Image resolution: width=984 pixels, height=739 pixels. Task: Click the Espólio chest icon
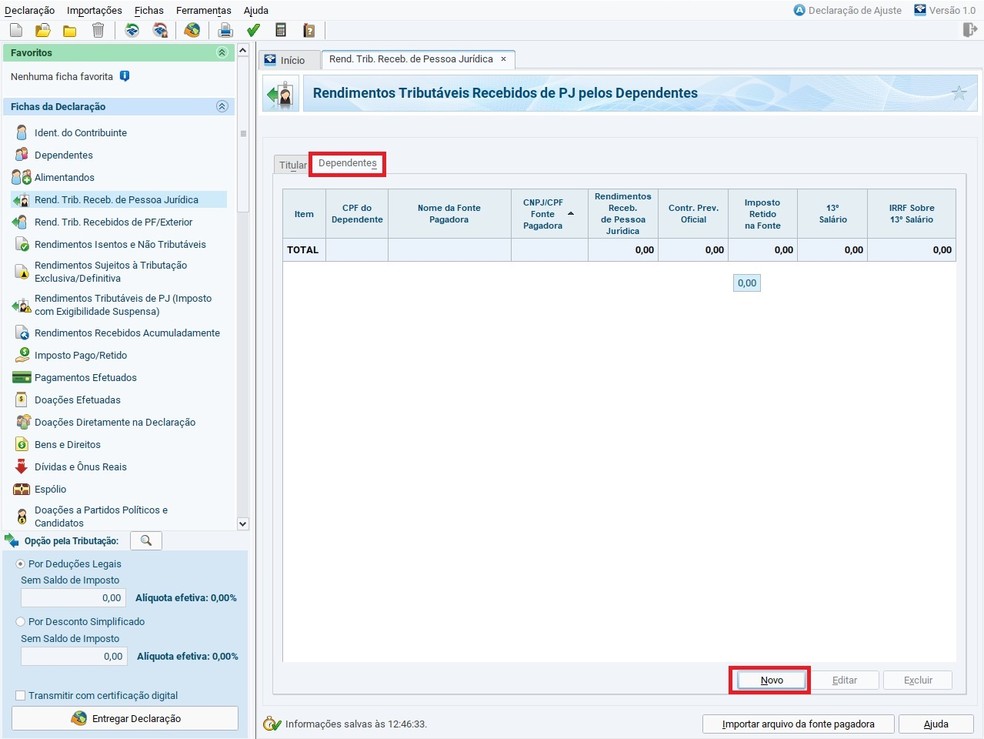(x=21, y=489)
